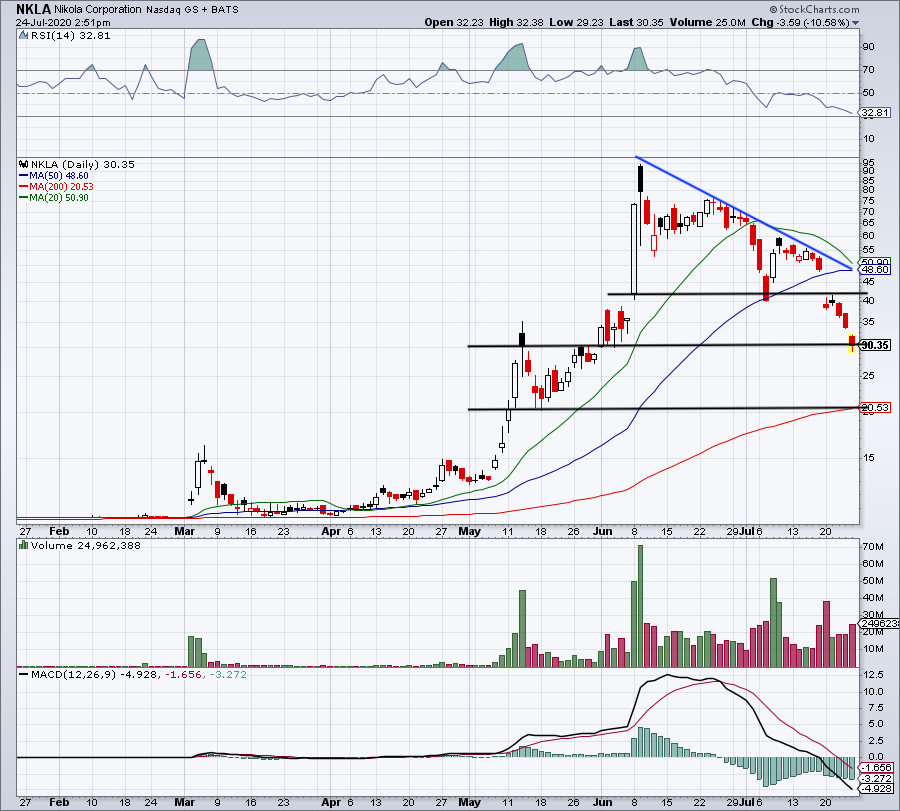Click the NKLA ticker symbol title
This screenshot has height=811, width=900.
pos(33,9)
